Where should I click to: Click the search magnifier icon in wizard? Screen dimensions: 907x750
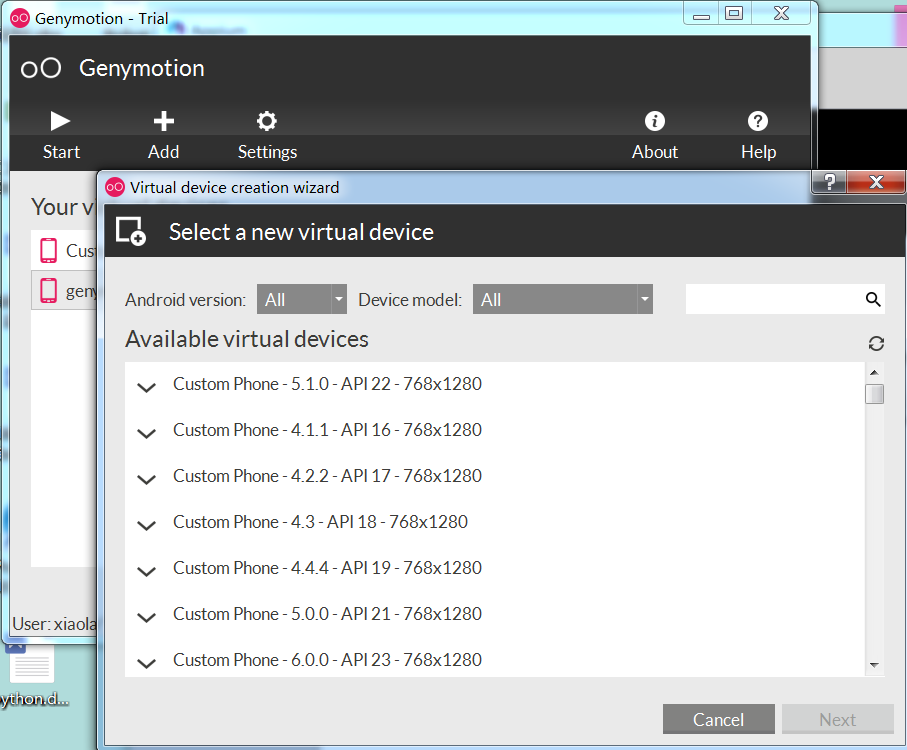pyautogui.click(x=873, y=299)
